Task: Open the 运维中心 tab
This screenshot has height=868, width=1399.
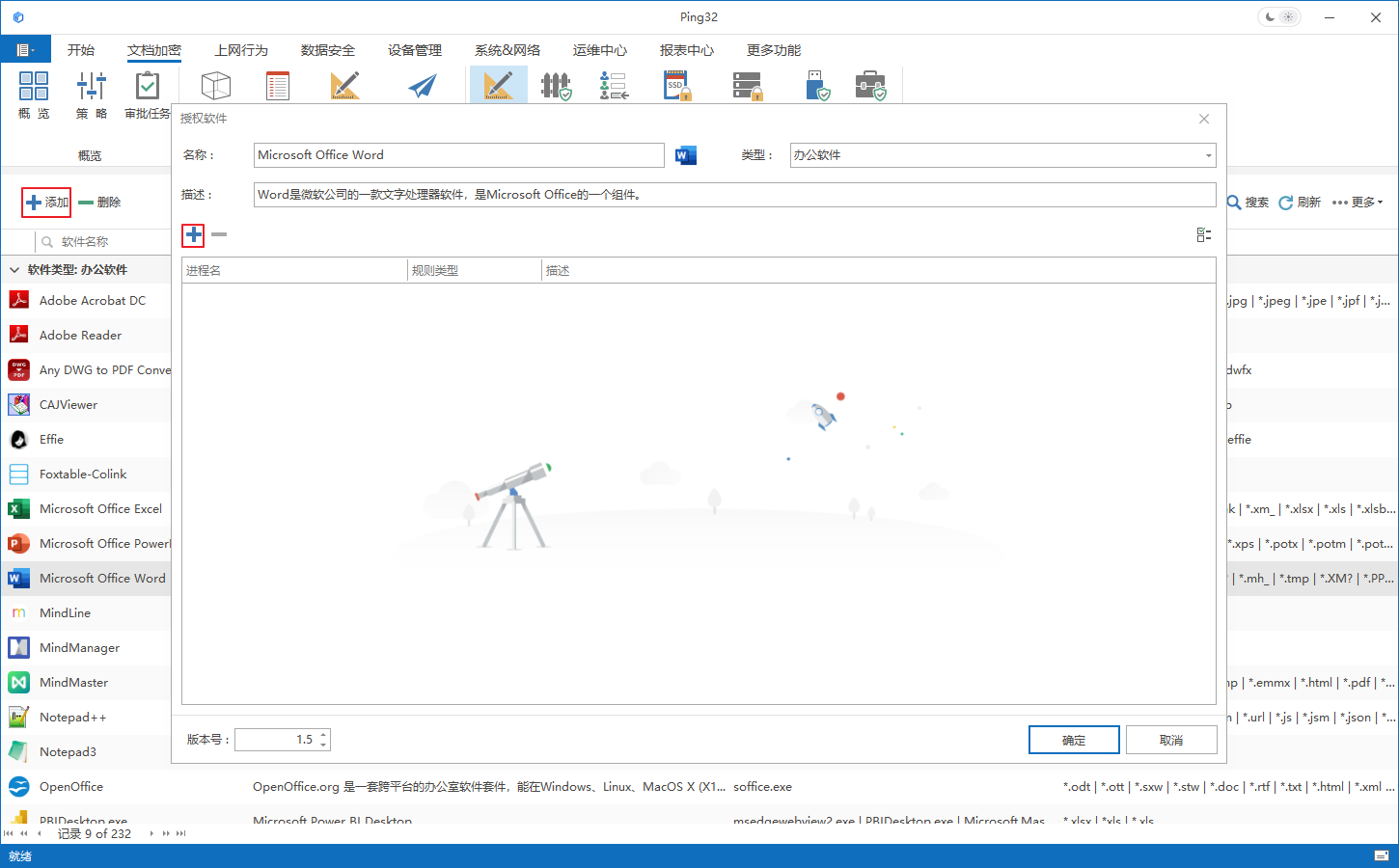Action: point(600,50)
